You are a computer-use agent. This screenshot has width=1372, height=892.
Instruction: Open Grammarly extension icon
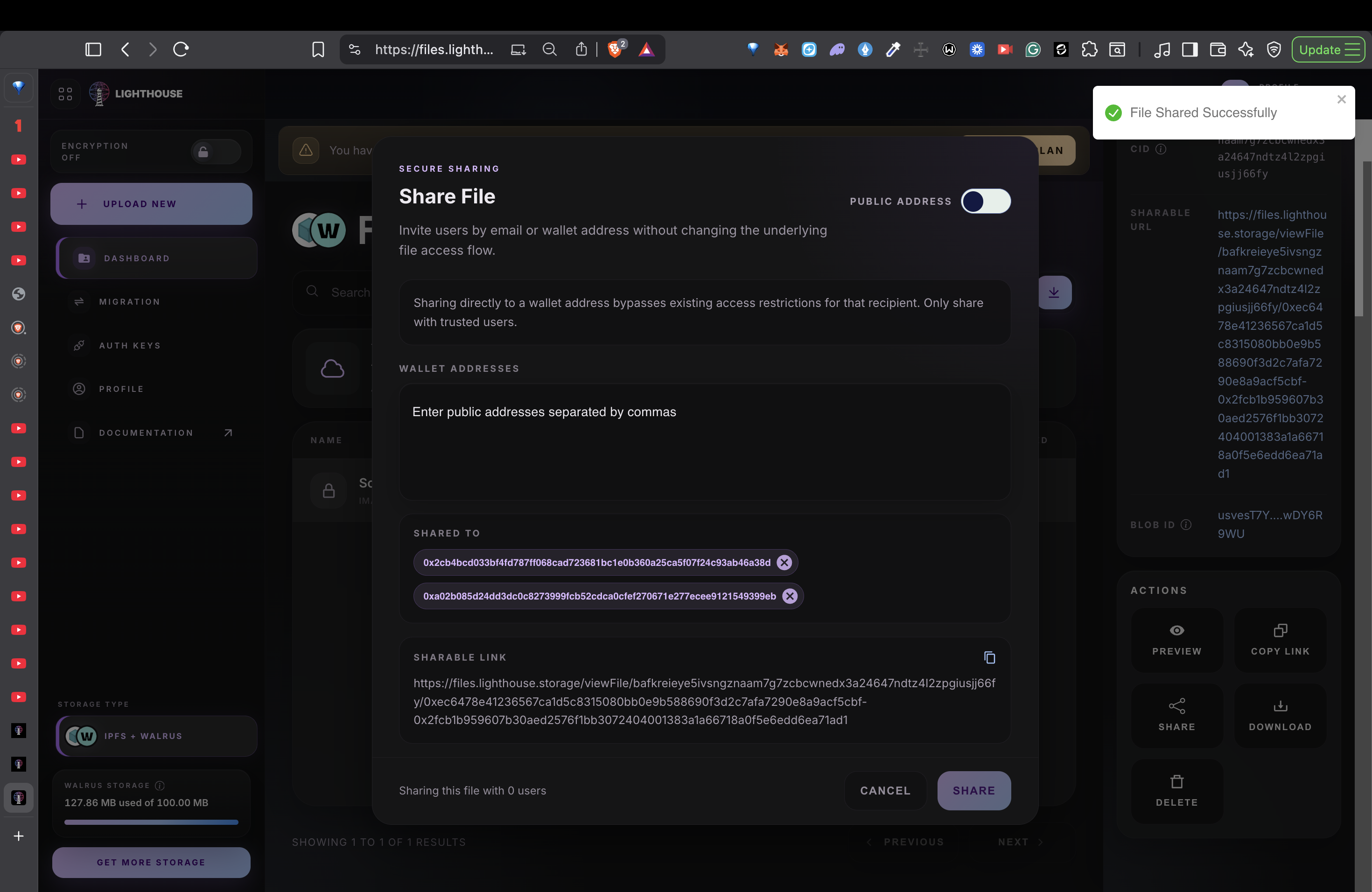1032,49
